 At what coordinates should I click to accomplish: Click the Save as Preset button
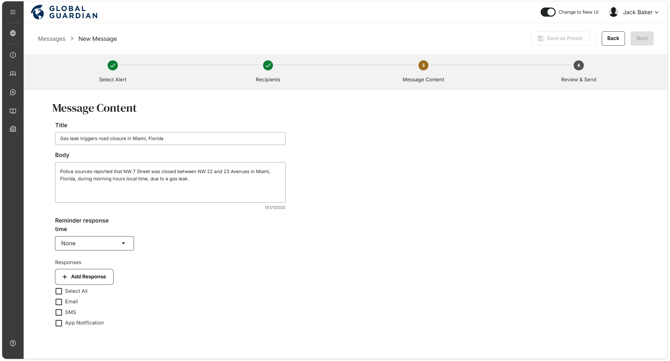click(x=560, y=38)
